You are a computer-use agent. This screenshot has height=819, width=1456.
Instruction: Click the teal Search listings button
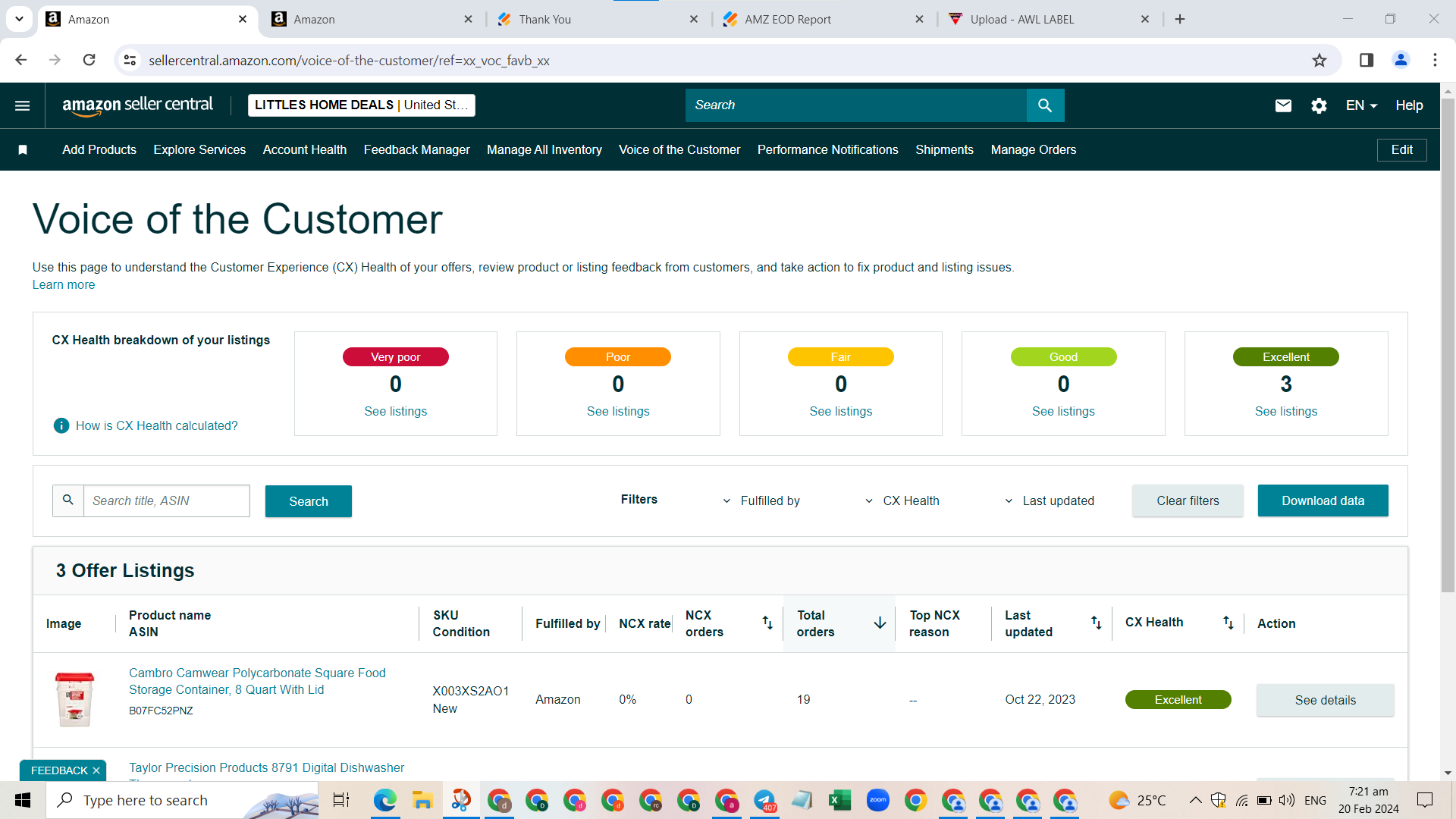[309, 501]
